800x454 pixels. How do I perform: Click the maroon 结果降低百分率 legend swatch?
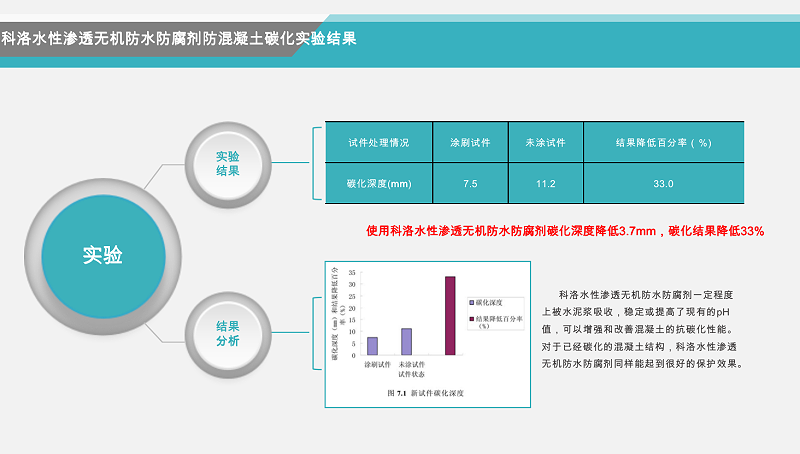(x=471, y=319)
